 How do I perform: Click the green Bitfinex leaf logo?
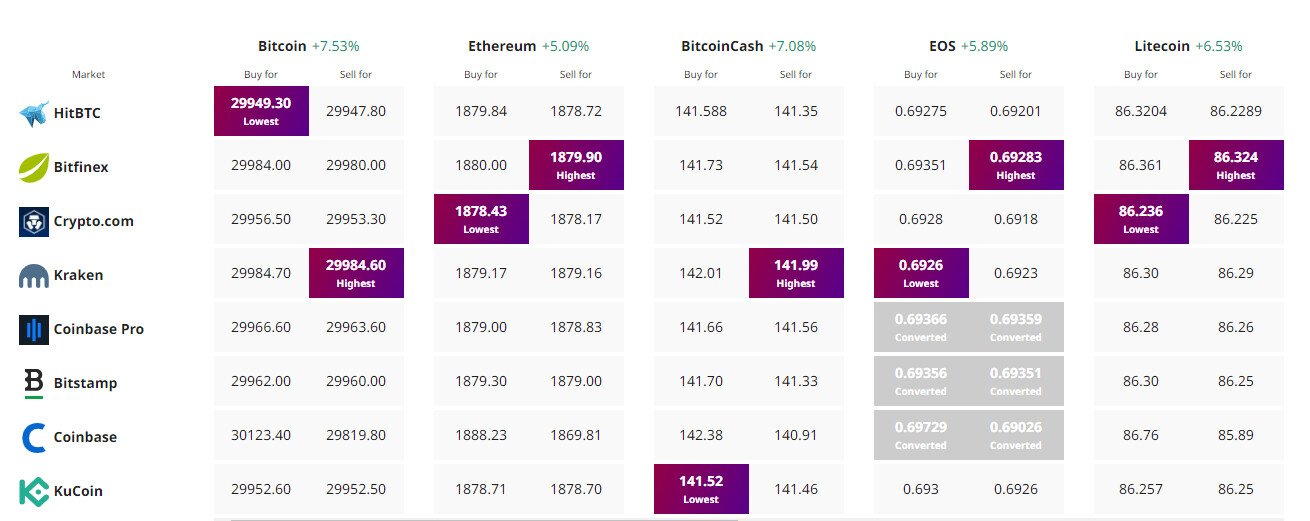34,167
